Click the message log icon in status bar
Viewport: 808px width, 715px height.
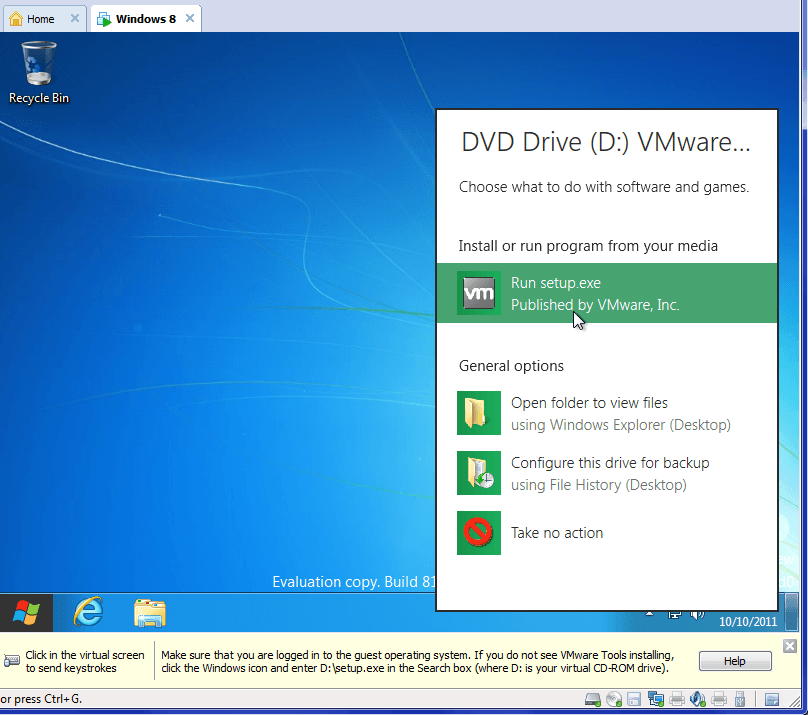(771, 699)
